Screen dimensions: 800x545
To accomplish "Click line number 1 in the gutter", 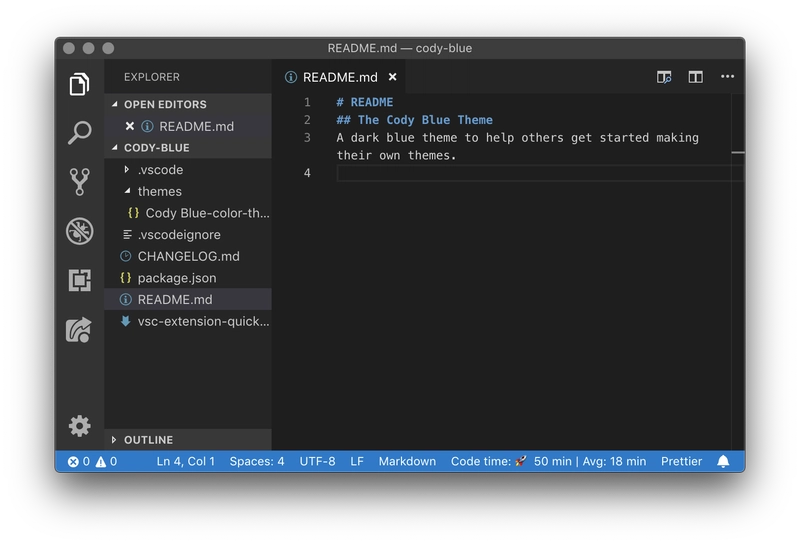I will (x=307, y=102).
